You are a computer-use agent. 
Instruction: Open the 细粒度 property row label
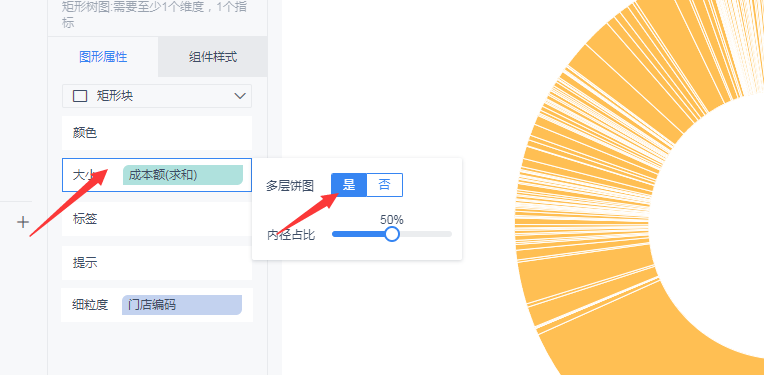pyautogui.click(x=90, y=305)
